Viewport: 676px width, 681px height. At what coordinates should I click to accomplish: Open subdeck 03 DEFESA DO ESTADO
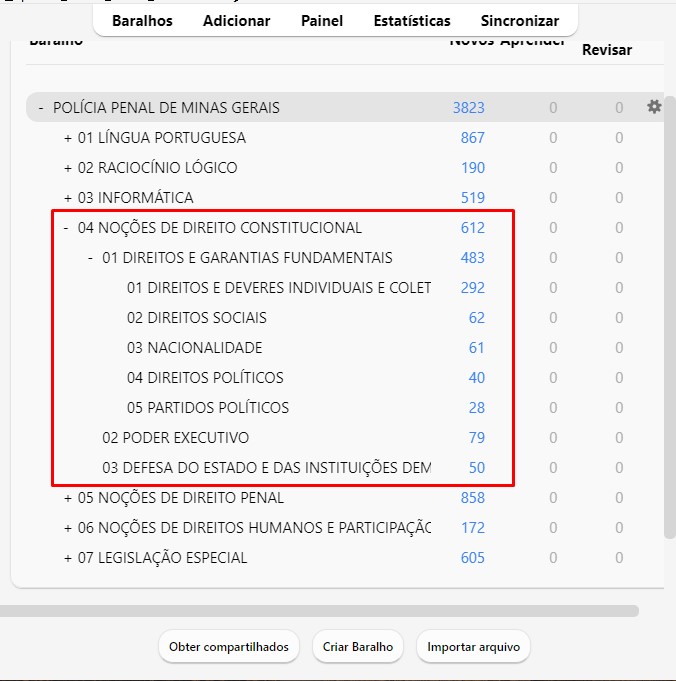click(266, 467)
